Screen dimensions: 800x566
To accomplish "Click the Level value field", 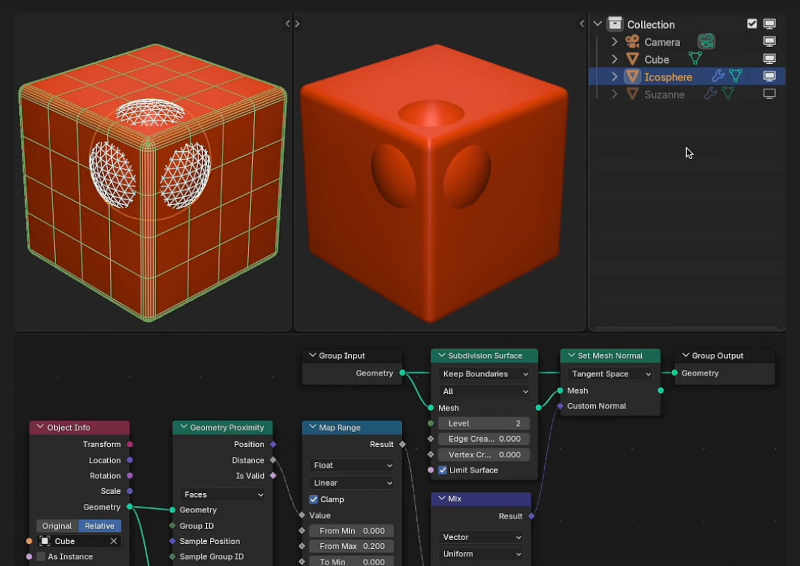I will [x=484, y=424].
